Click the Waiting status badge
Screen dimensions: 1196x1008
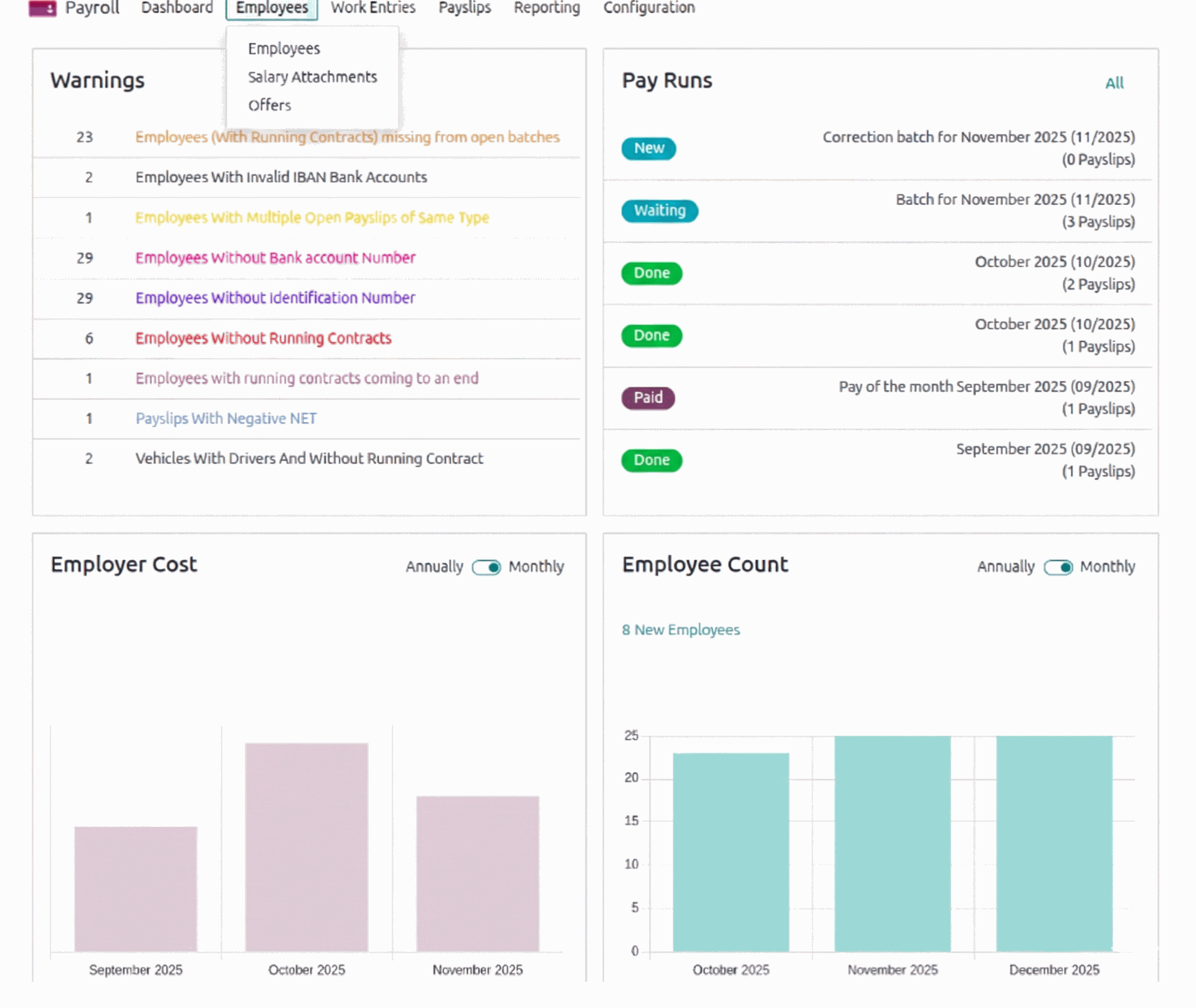point(659,211)
